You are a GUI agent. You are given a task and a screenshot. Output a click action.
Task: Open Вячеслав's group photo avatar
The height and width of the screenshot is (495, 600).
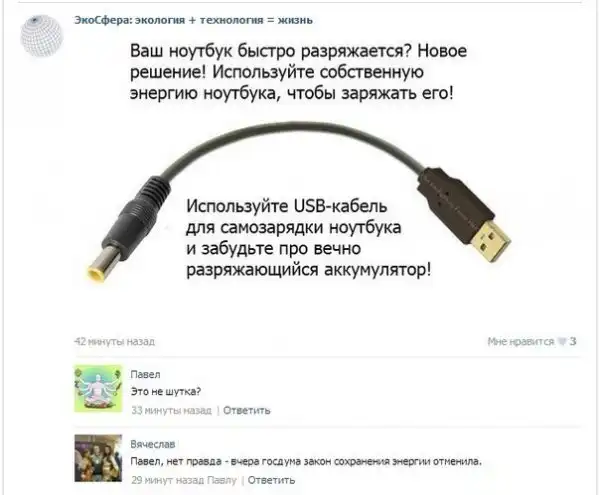pyautogui.click(x=98, y=458)
